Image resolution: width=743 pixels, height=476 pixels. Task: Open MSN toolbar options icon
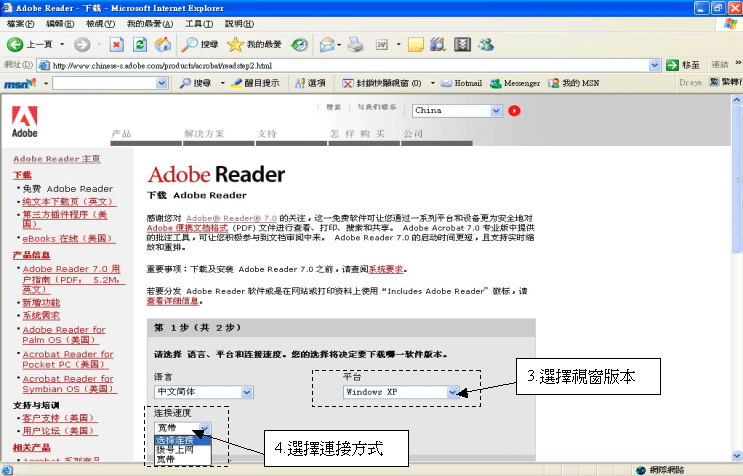pyautogui.click(x=299, y=83)
